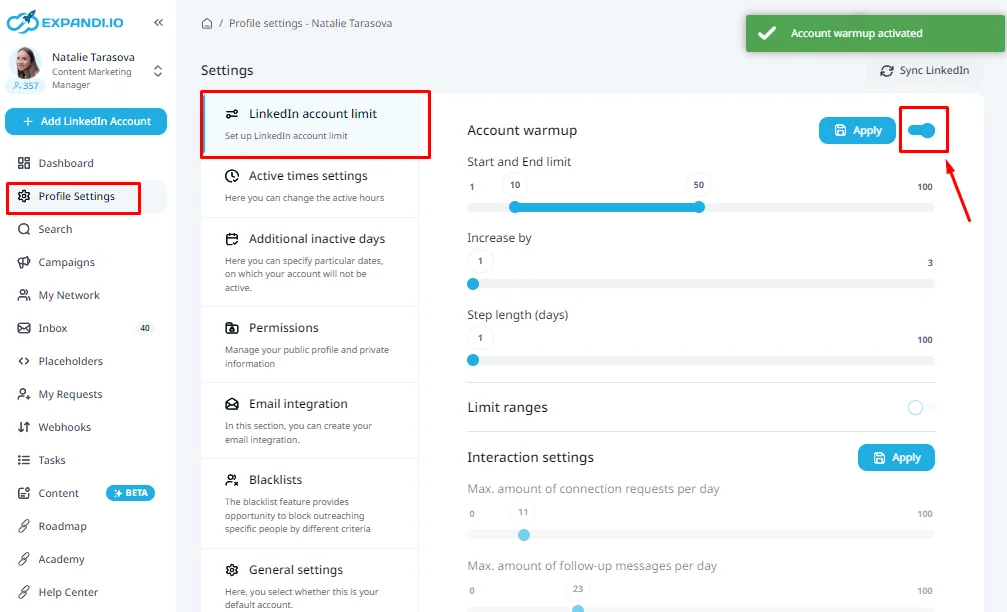
Task: Click the Add LinkedIn Account button
Action: click(x=86, y=121)
